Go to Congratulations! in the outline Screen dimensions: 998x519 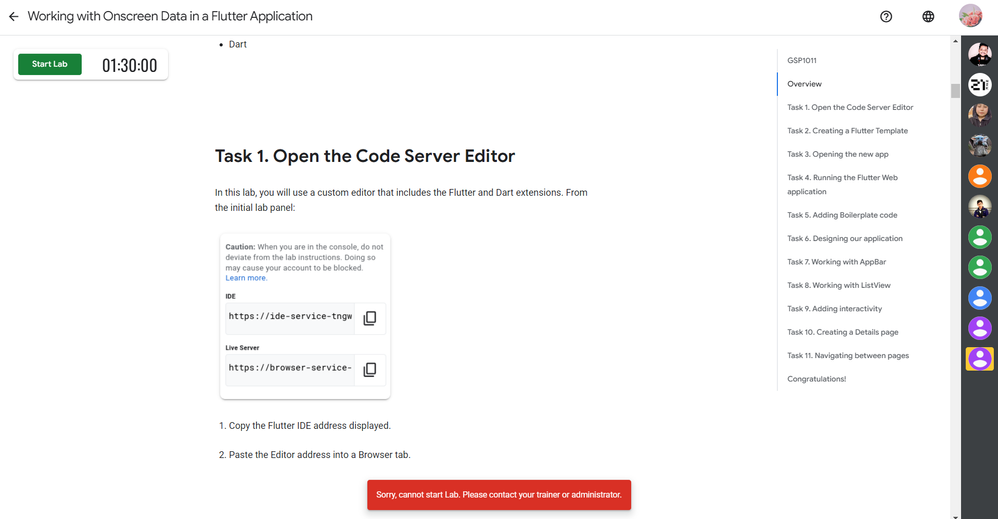click(817, 380)
